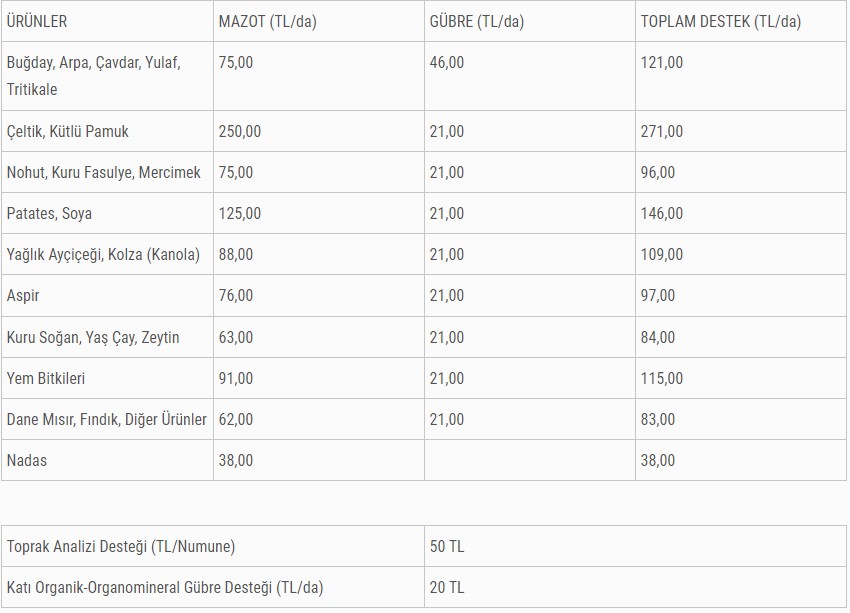The width and height of the screenshot is (850, 613).
Task: Click the Çeltik, Kütlü Pamuk cell
Action: [x=67, y=131]
